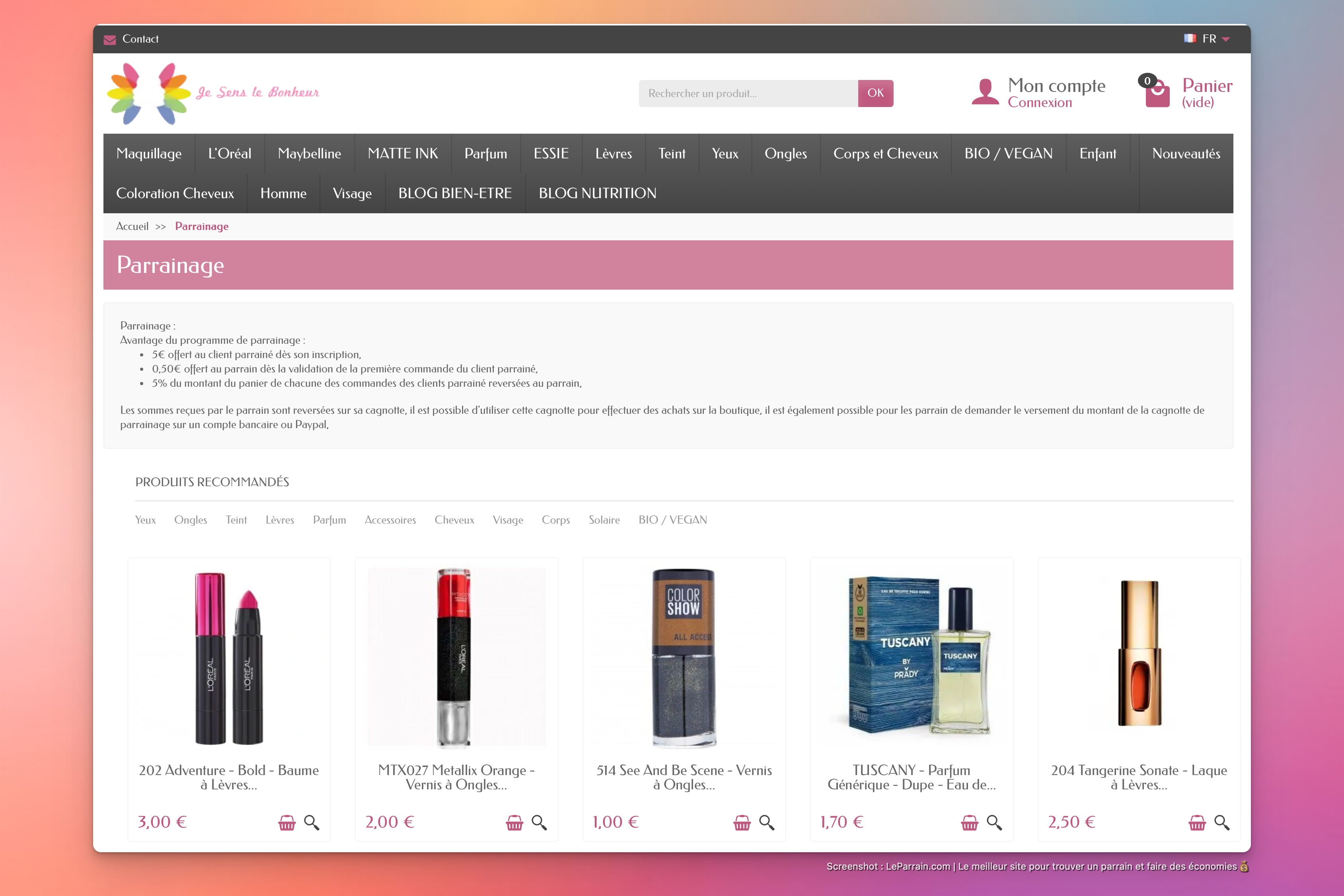Open the TUSCANY parfum product thumbnail
Screen dimensions: 1344x896
point(912,656)
